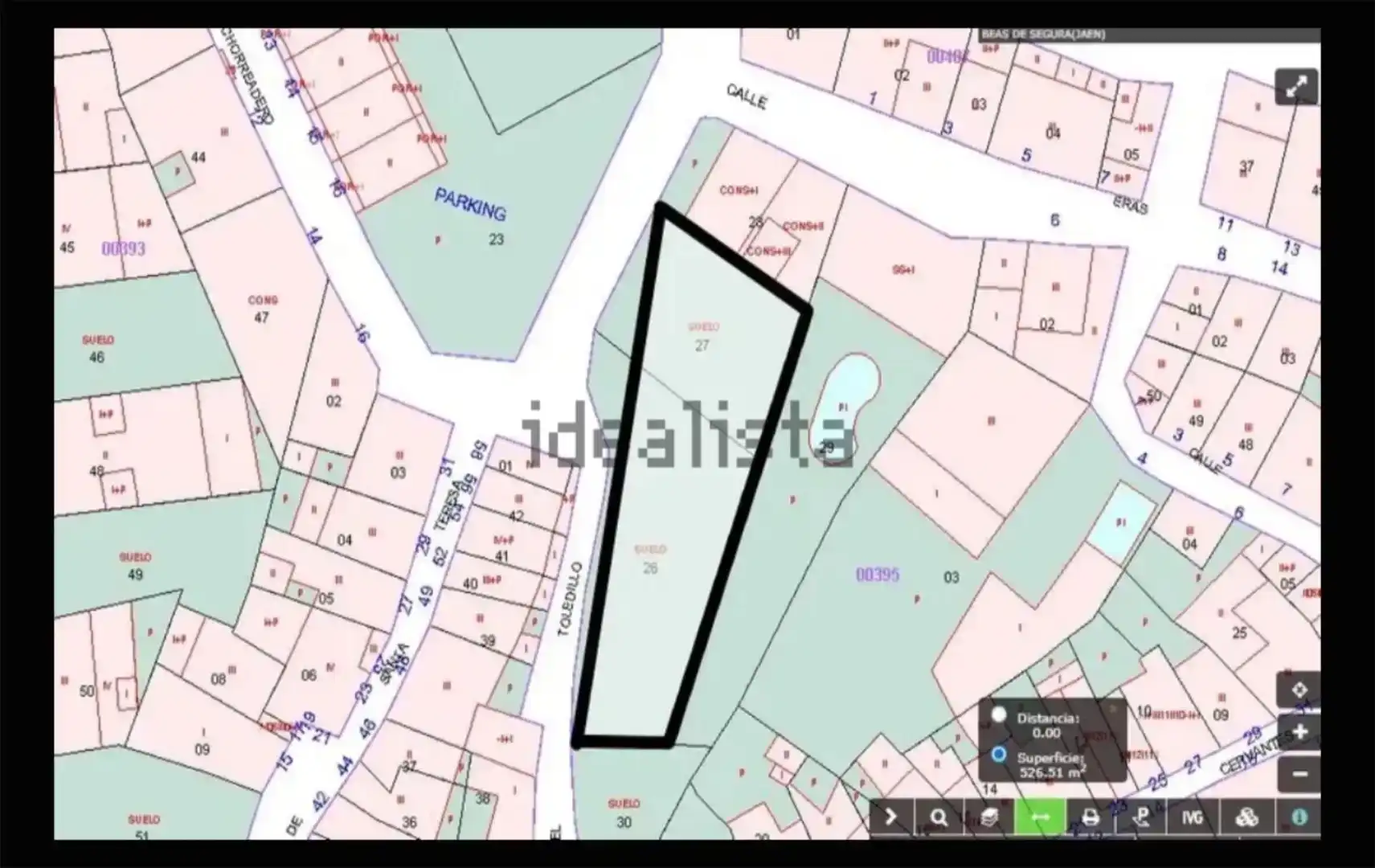Show information with the blue info icon
Image resolution: width=1375 pixels, height=868 pixels.
1299,817
